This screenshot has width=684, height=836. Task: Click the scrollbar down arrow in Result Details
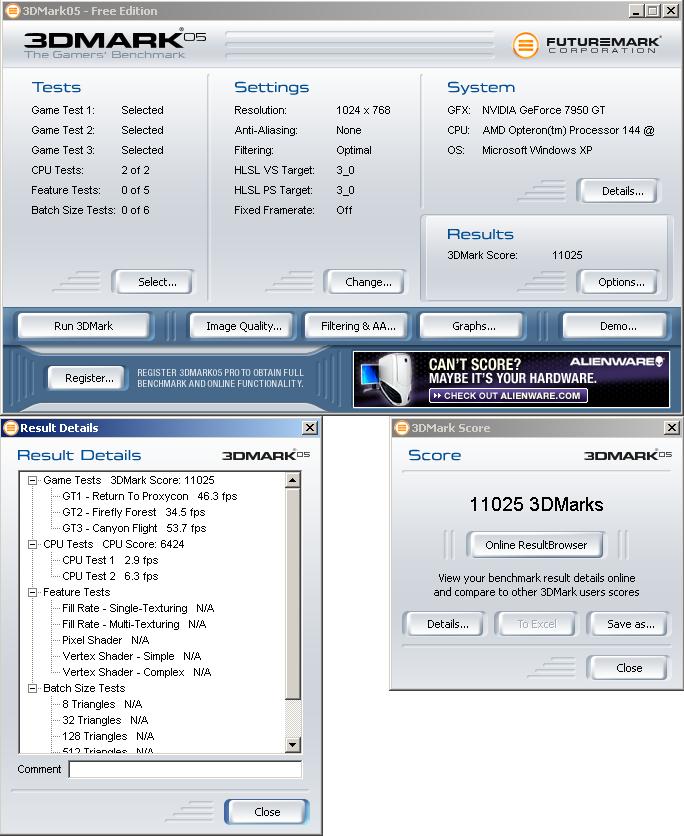click(x=293, y=744)
